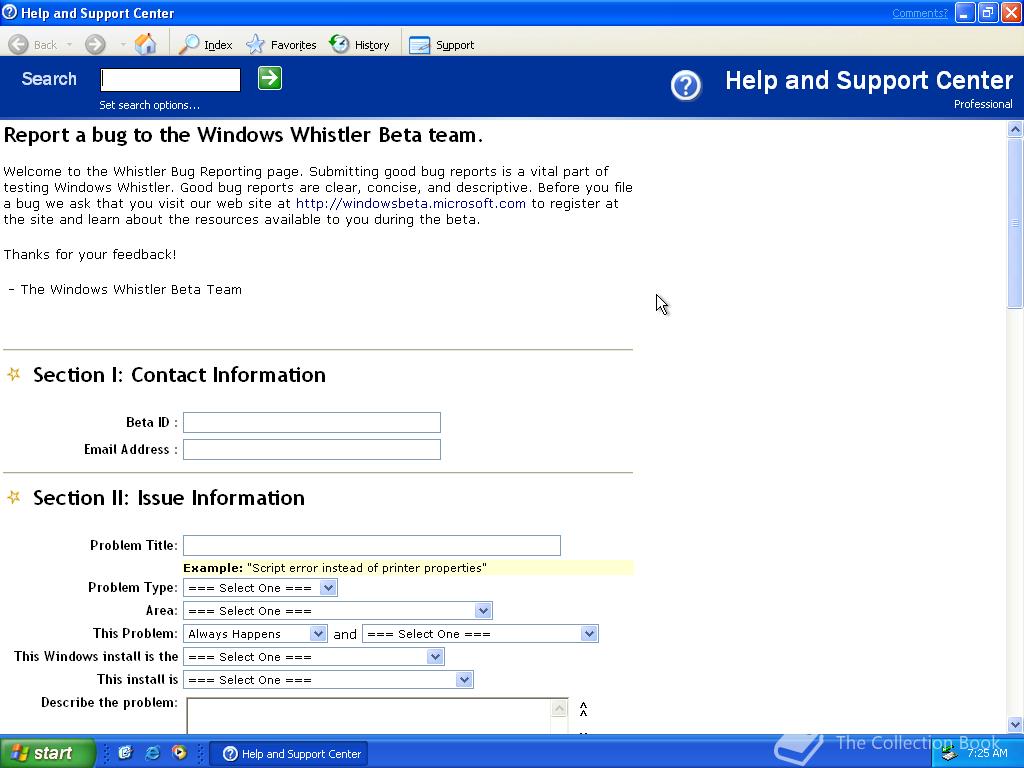The width and height of the screenshot is (1024, 768).
Task: Click the text area scroll up arrow
Action: [x=560, y=709]
